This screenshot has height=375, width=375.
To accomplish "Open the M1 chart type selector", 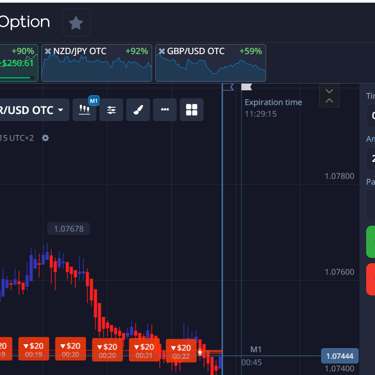I will coord(85,110).
